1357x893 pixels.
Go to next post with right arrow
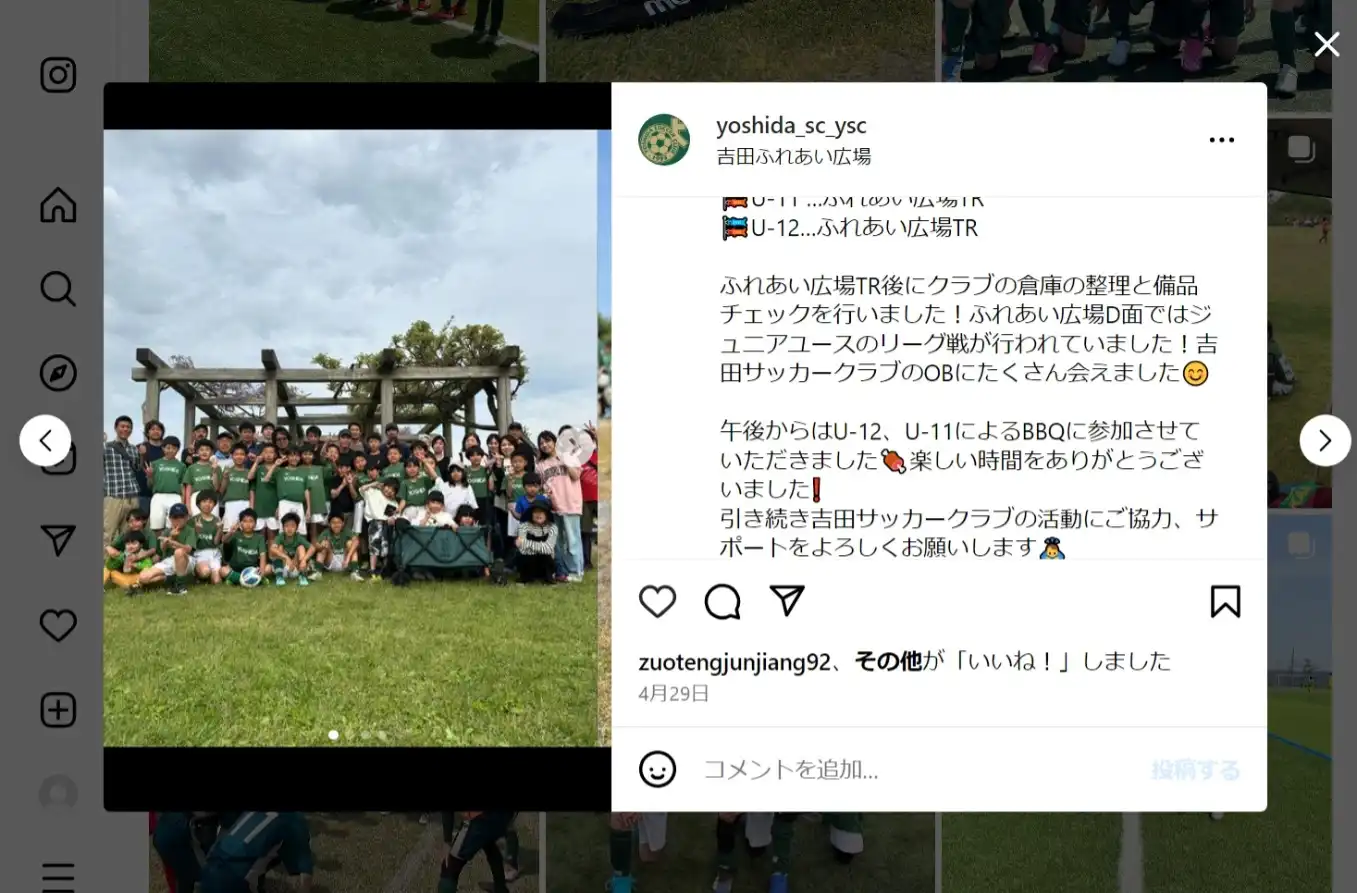click(1325, 440)
